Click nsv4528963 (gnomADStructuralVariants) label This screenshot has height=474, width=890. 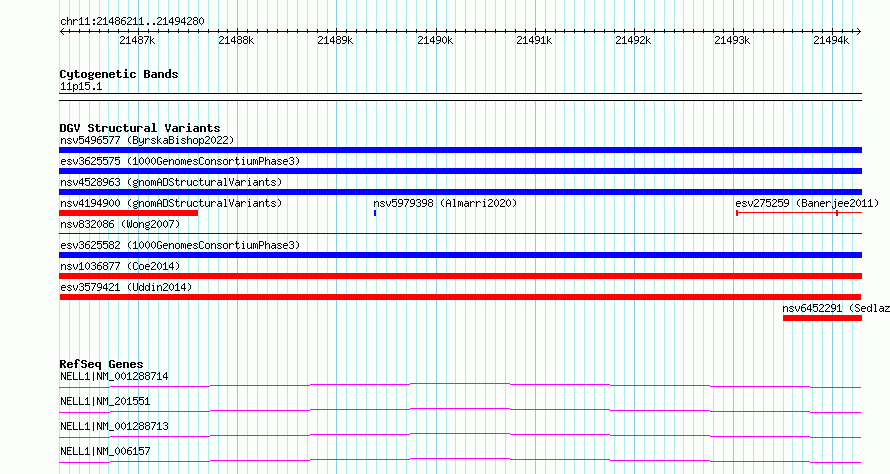pyautogui.click(x=171, y=182)
